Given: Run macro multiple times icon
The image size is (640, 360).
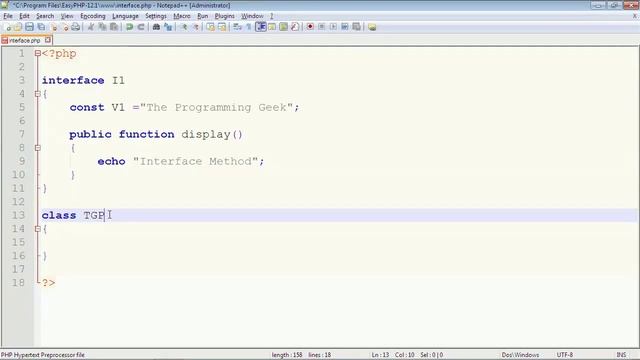Looking at the screenshot, I should coord(344,27).
